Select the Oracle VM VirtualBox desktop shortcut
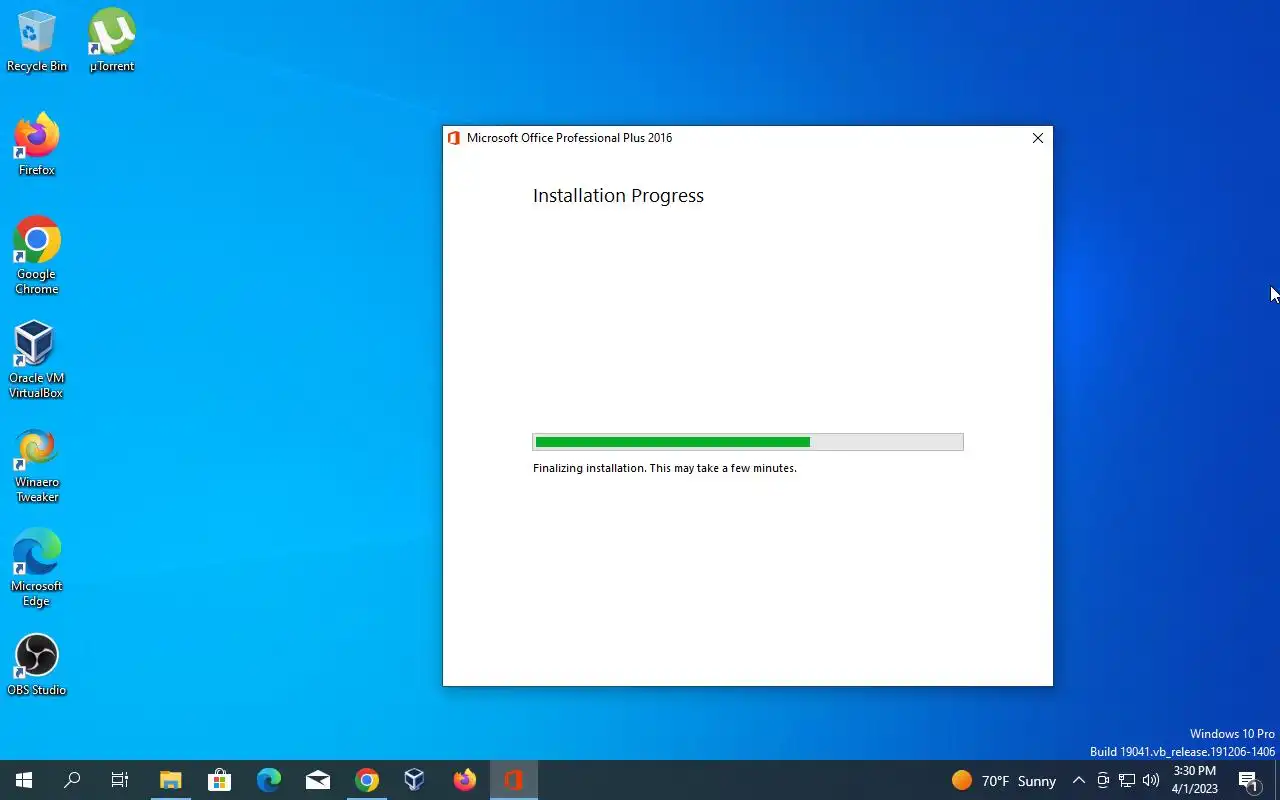Image resolution: width=1280 pixels, height=800 pixels. click(x=37, y=361)
